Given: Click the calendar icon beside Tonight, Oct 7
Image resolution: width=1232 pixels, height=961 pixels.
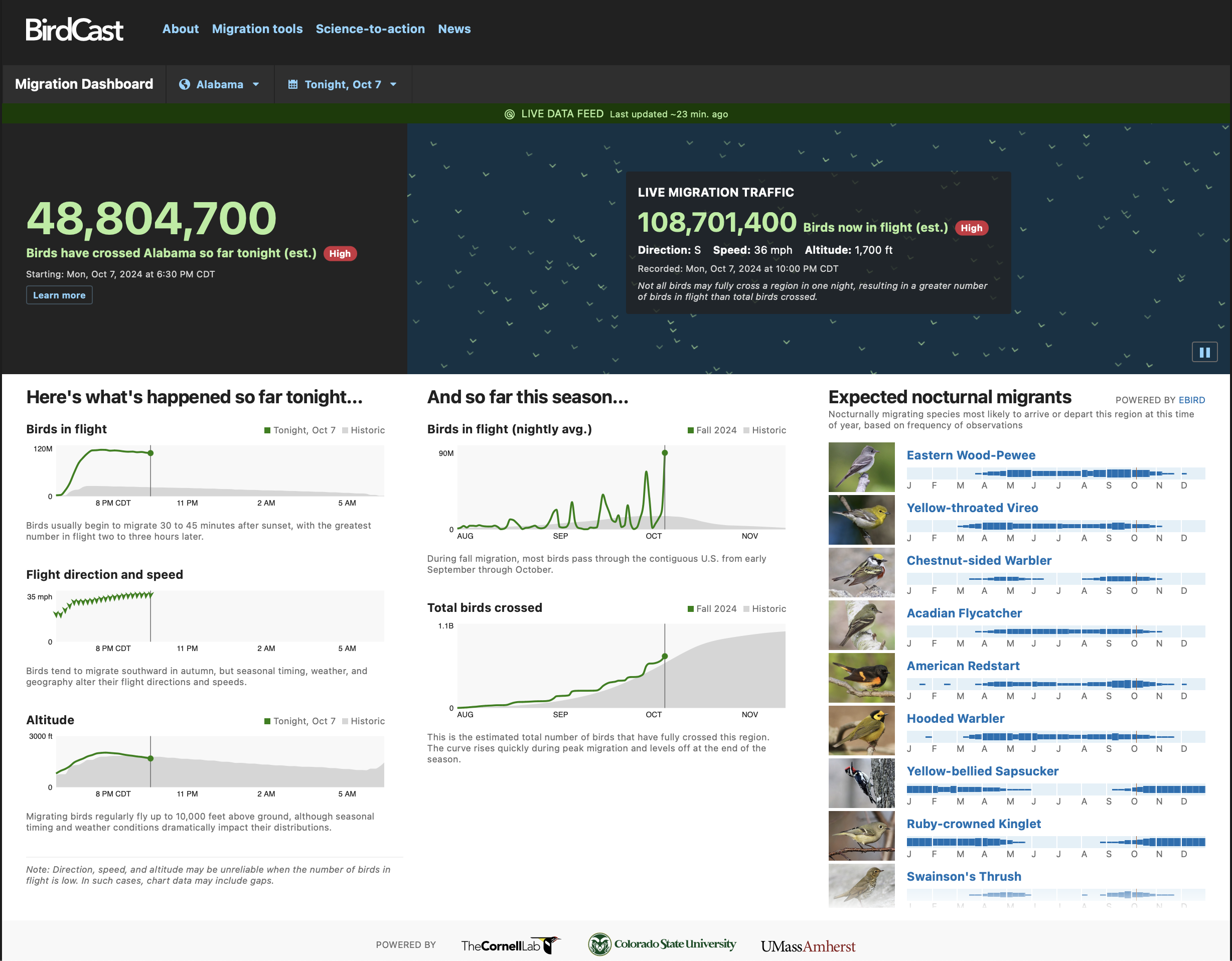Looking at the screenshot, I should 293,85.
